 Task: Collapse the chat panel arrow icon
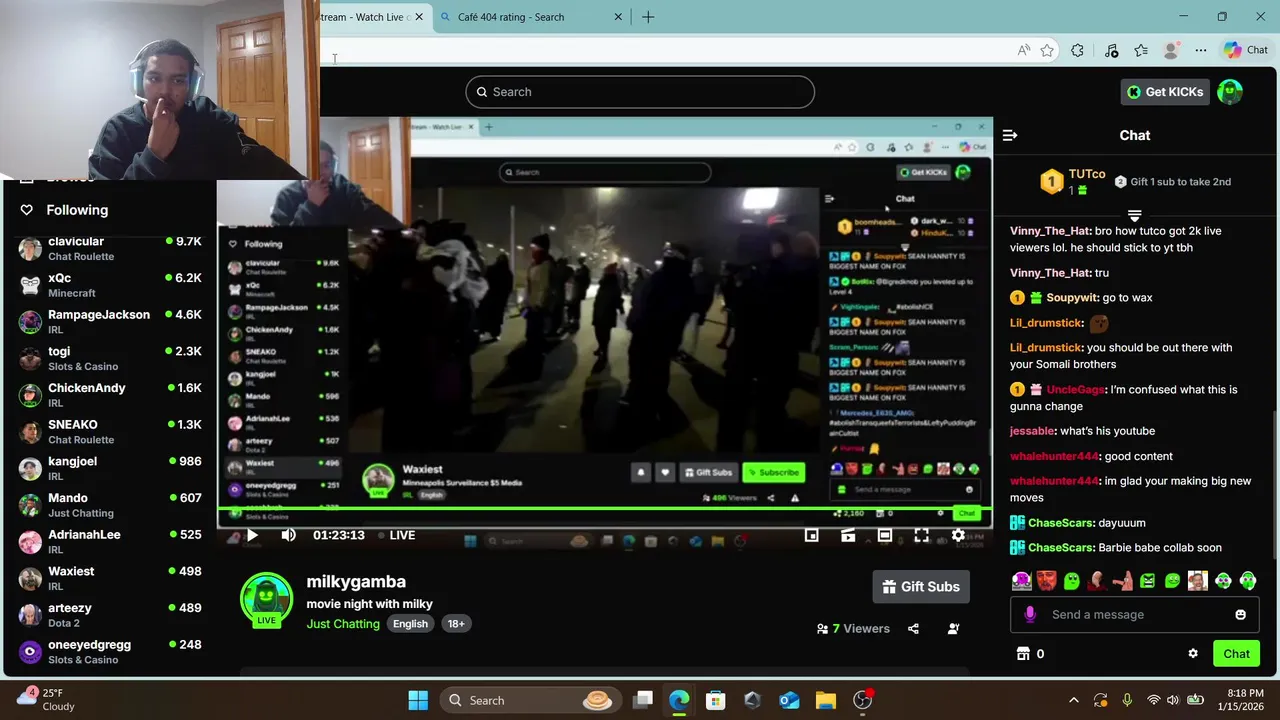(1010, 135)
